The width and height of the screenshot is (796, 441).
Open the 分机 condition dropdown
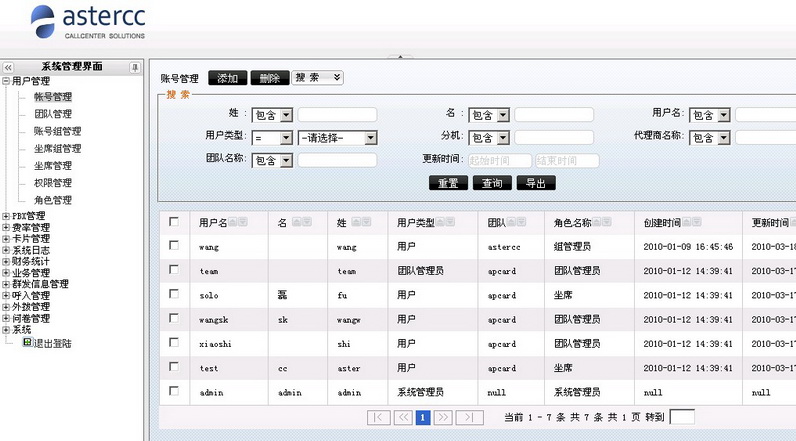[489, 138]
